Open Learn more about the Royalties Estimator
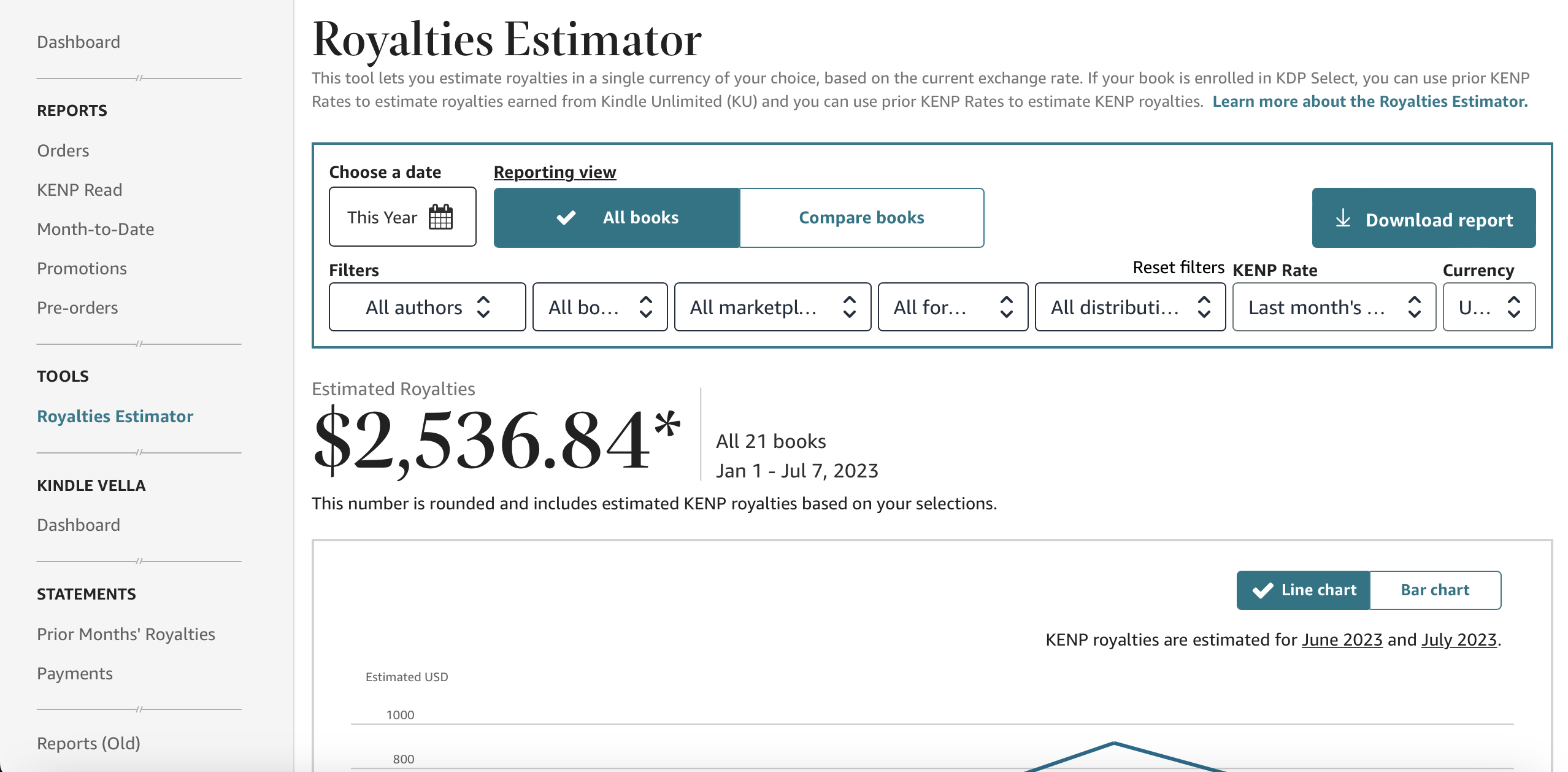The height and width of the screenshot is (772, 1568). pos(1370,101)
